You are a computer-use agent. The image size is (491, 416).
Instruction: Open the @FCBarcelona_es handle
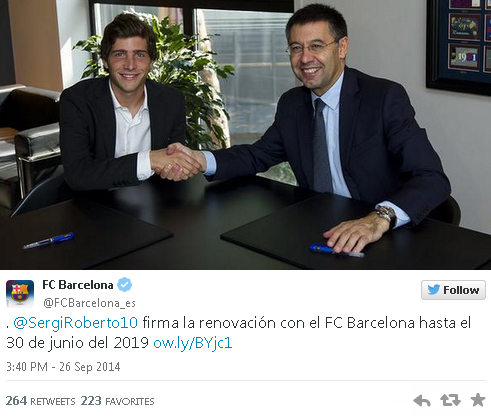[x=89, y=303]
